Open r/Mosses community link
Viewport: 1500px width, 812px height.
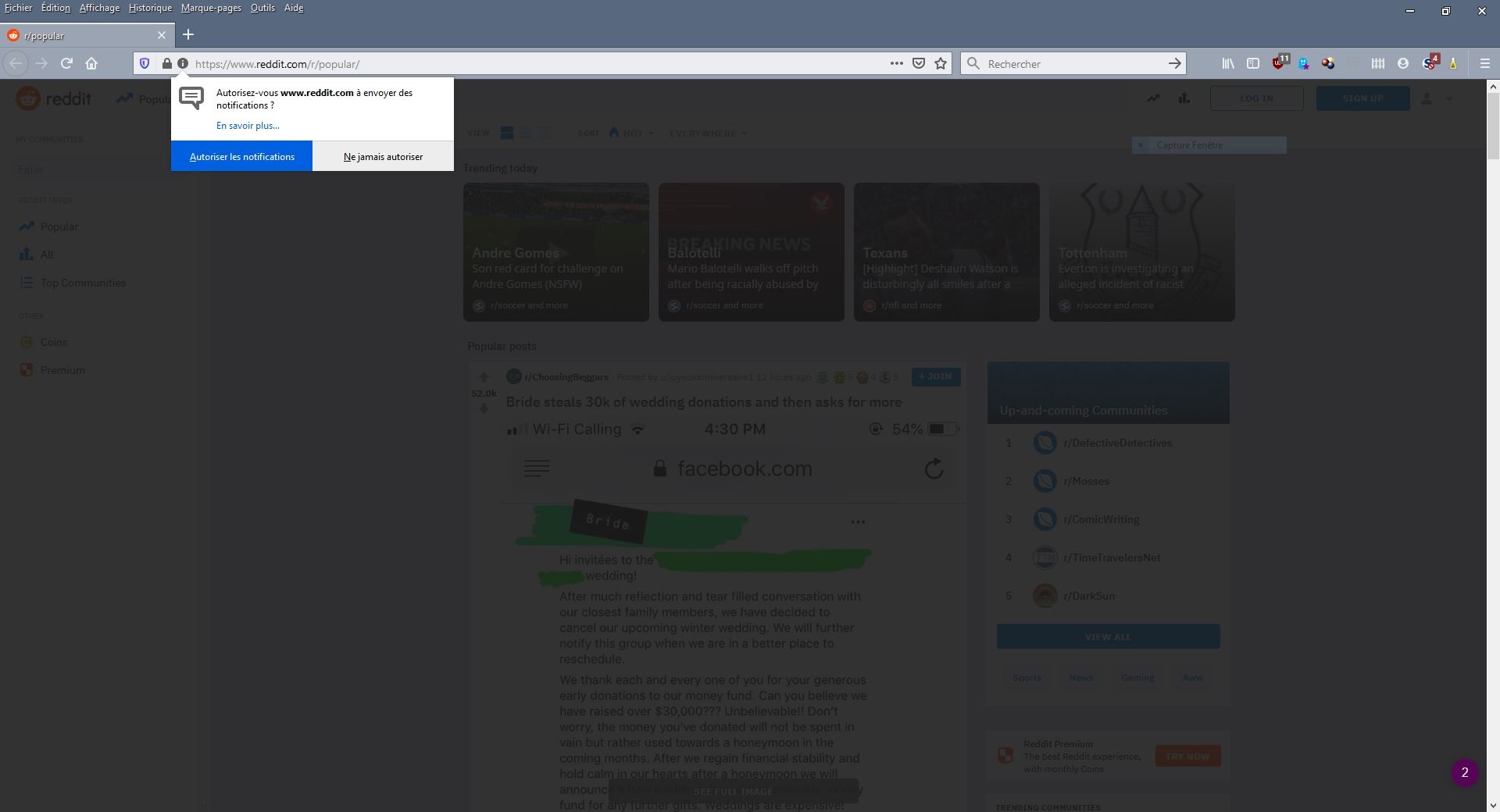click(1086, 481)
